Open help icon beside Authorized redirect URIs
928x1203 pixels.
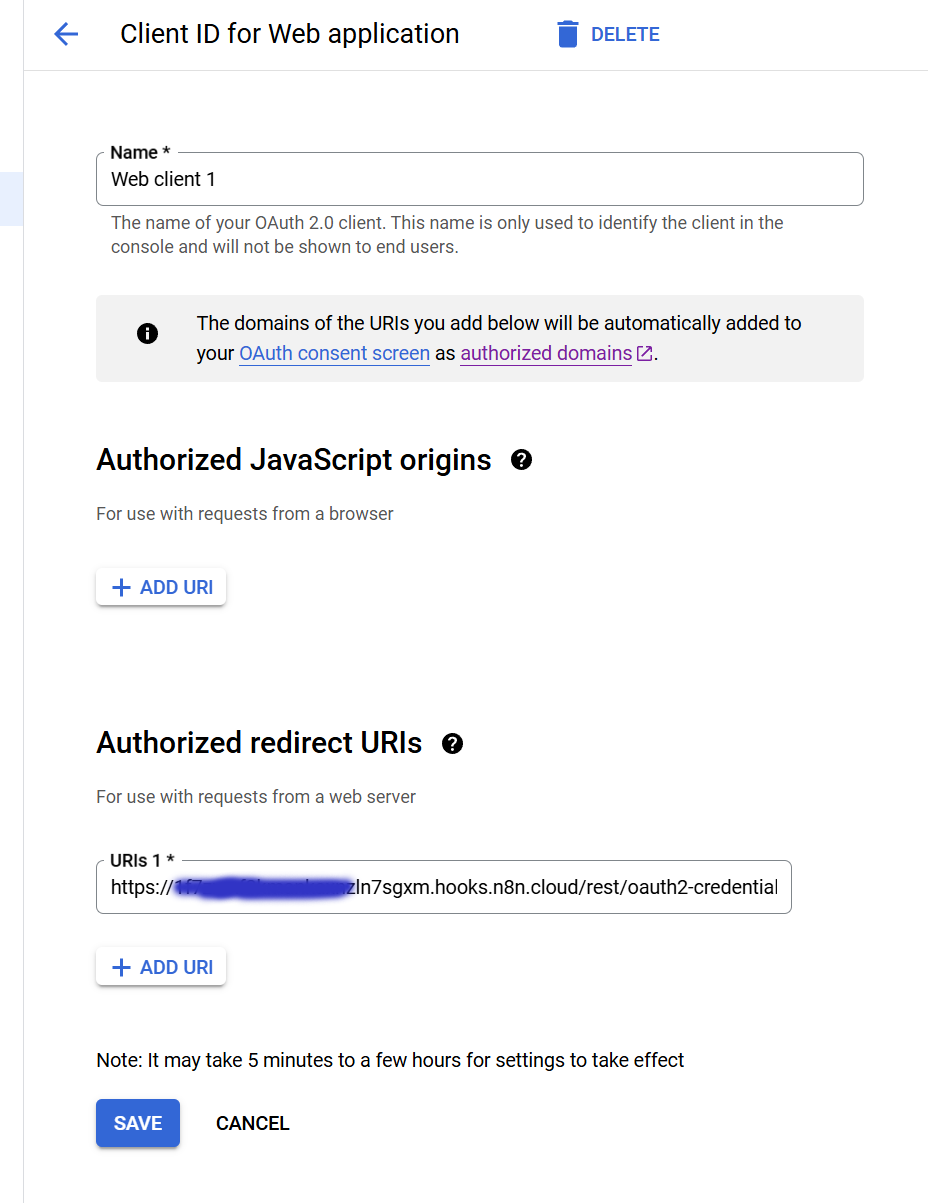[452, 743]
